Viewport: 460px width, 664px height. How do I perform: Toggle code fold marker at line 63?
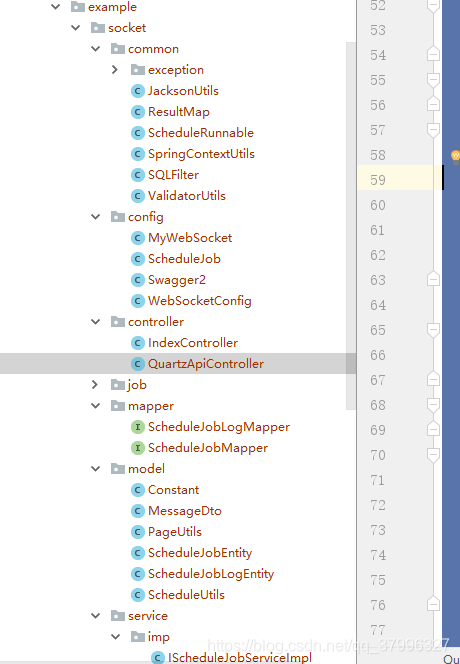(433, 279)
